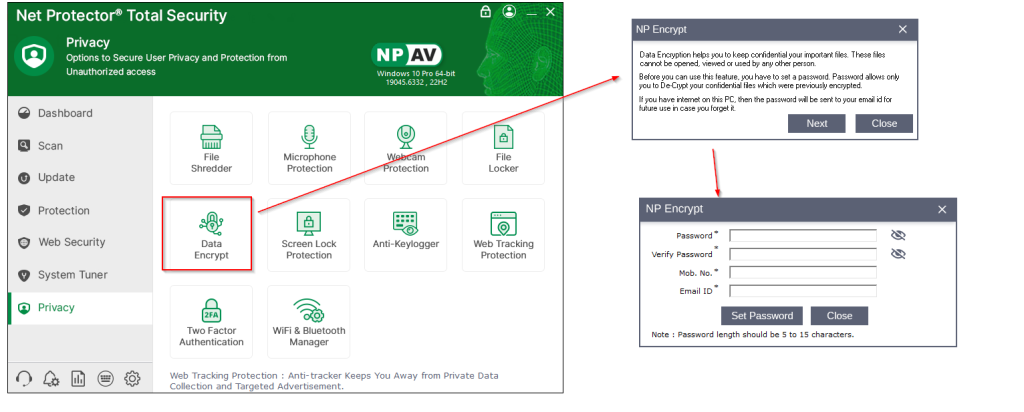Switch to the Dashboard section
This screenshot has height=412, width=1024.
tap(65, 113)
